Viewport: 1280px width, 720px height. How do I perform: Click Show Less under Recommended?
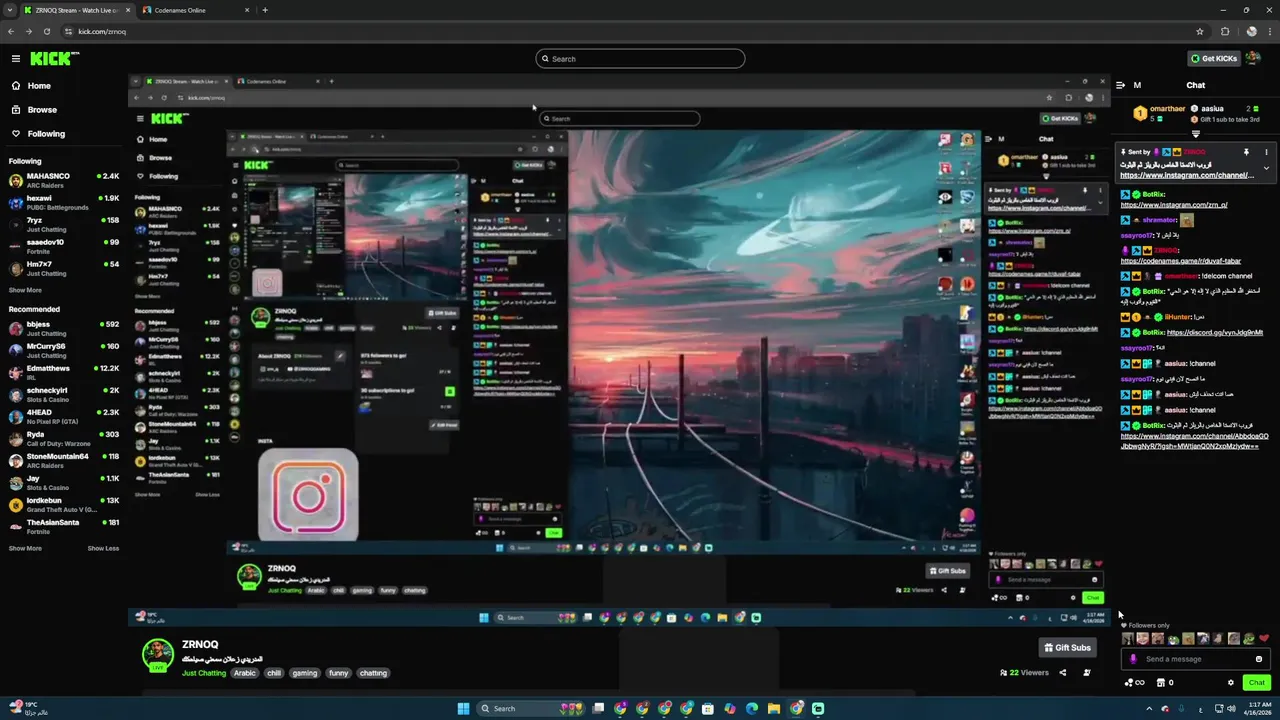(103, 548)
